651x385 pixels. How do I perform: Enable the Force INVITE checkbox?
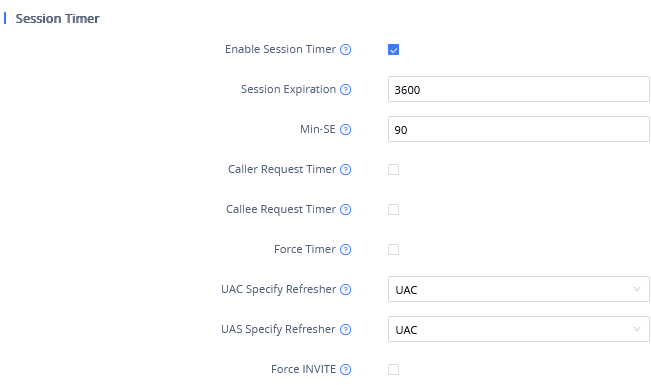point(394,369)
